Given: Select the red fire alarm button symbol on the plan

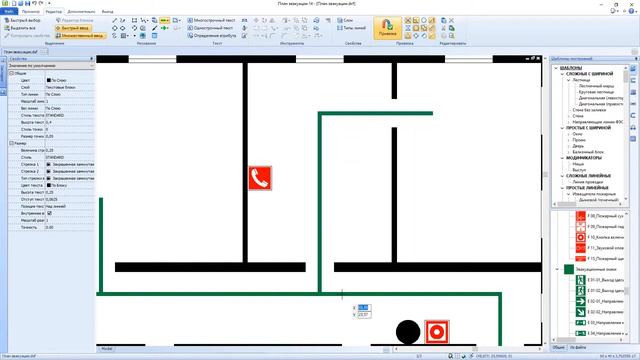Looking at the screenshot, I should [x=437, y=332].
